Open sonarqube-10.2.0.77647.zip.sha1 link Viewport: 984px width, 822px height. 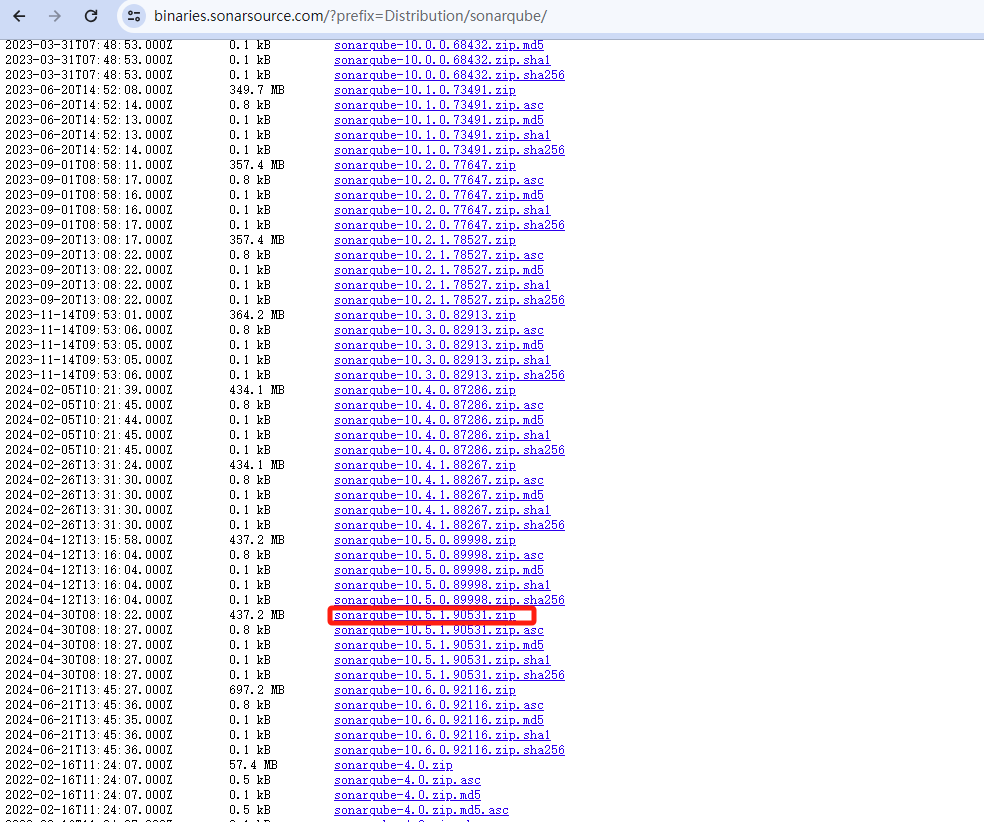pyautogui.click(x=442, y=210)
